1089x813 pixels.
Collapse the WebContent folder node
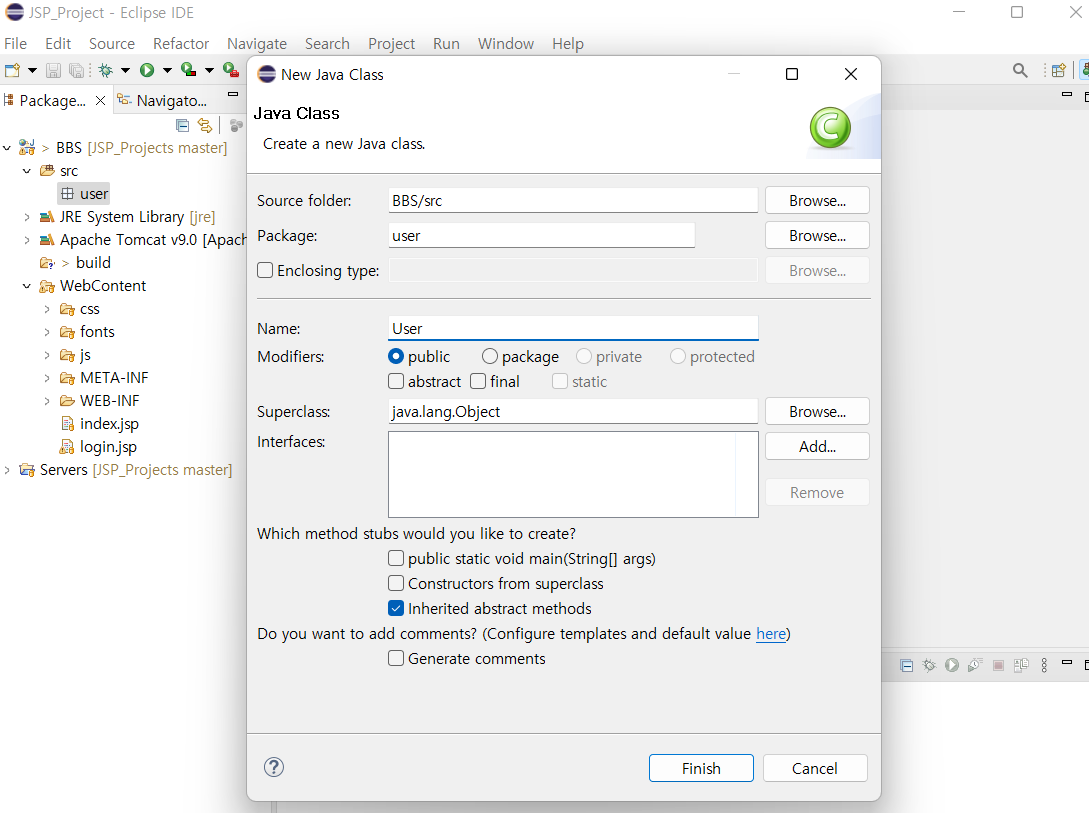pos(27,285)
